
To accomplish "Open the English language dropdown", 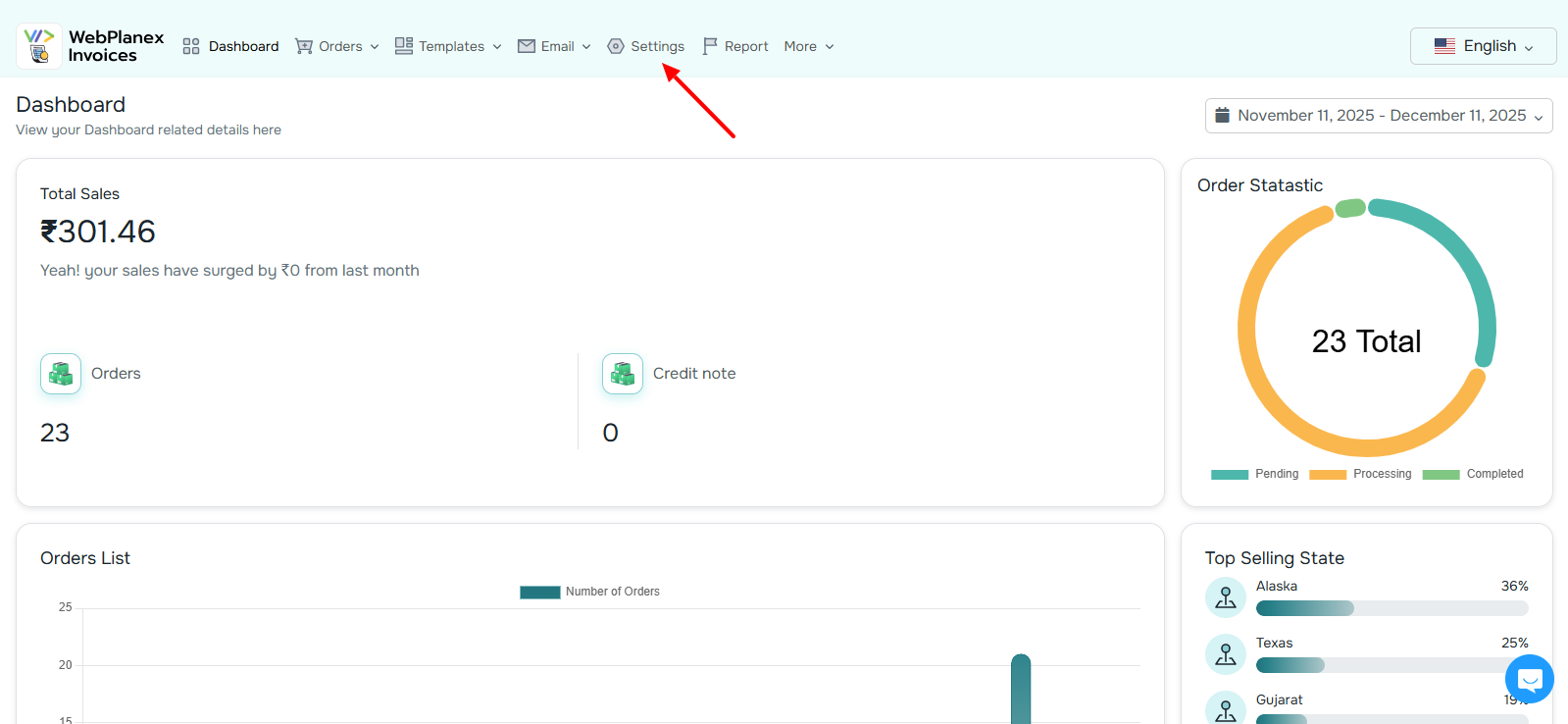I will tap(1483, 46).
